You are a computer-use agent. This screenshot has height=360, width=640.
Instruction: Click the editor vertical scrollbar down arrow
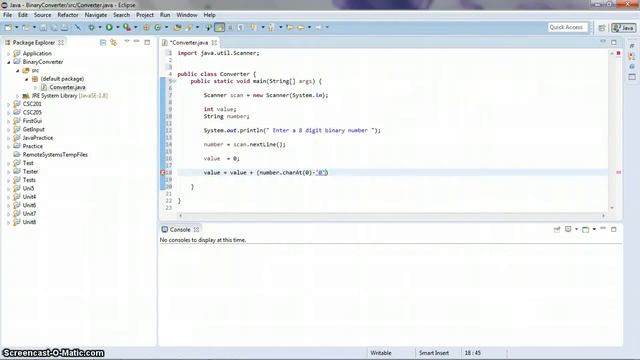pos(612,208)
